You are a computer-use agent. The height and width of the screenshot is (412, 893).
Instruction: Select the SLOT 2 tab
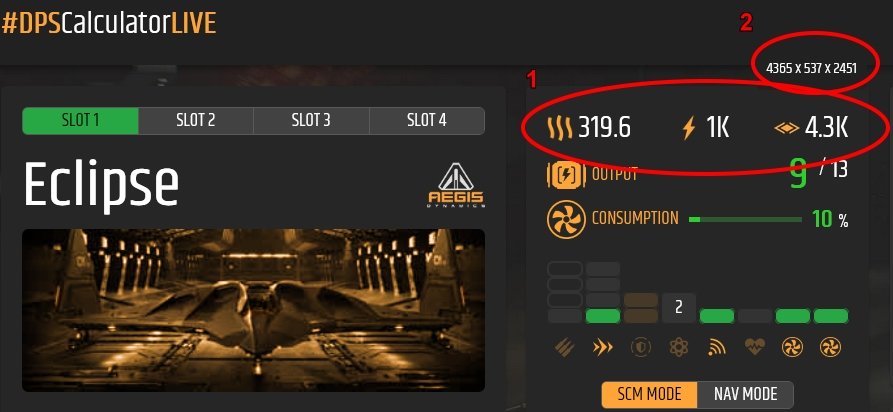[x=196, y=121]
